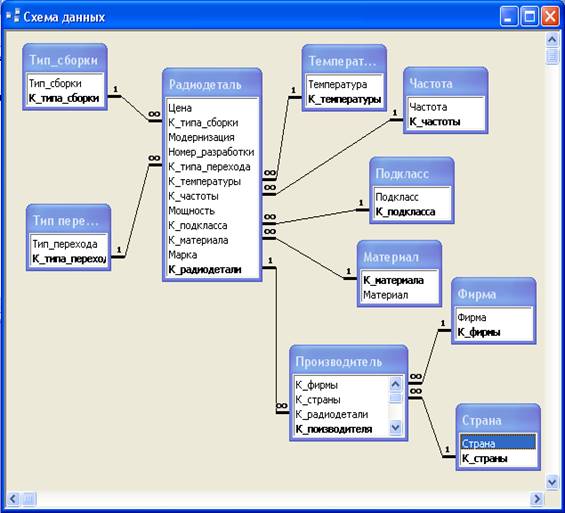Click the Схема данных window icon
The height and width of the screenshot is (513, 565).
pyautogui.click(x=13, y=16)
